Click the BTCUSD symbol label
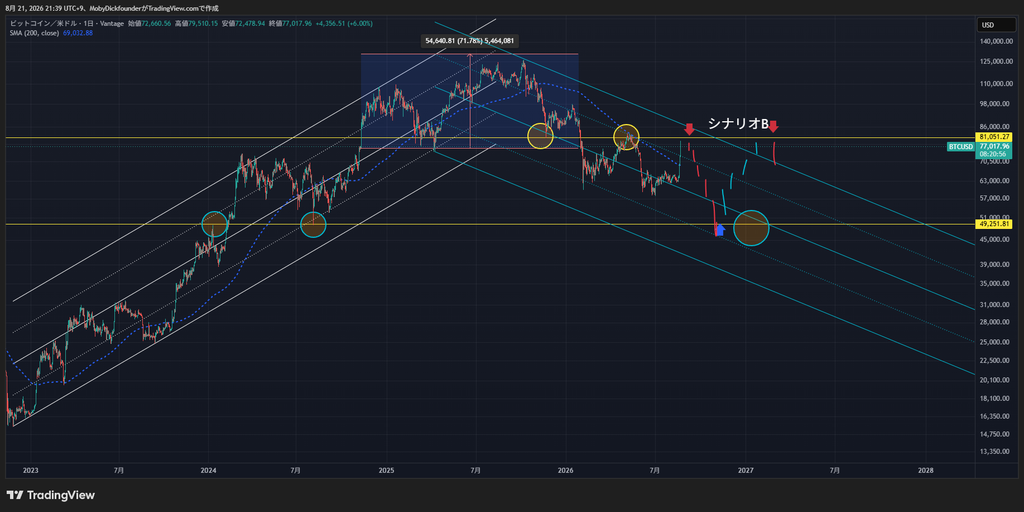 click(x=960, y=147)
